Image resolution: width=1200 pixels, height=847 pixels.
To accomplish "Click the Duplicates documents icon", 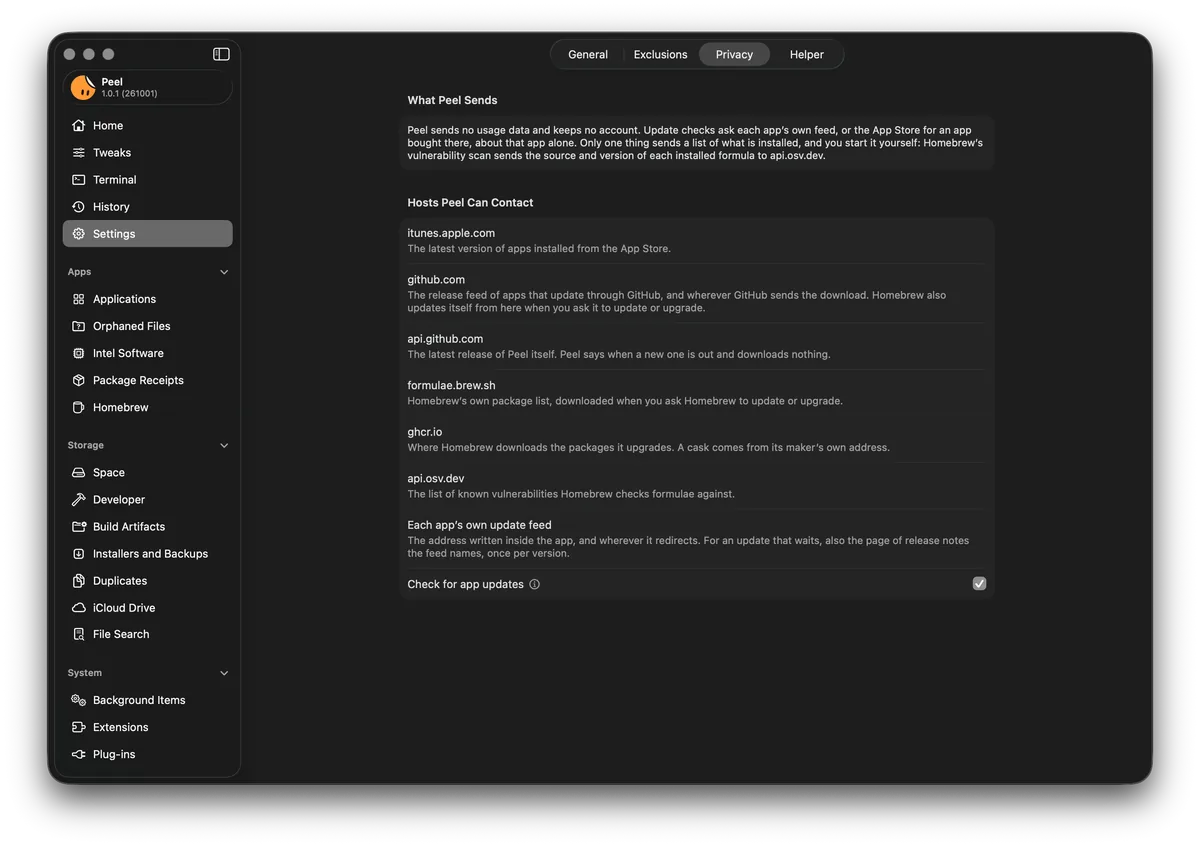I will (79, 581).
